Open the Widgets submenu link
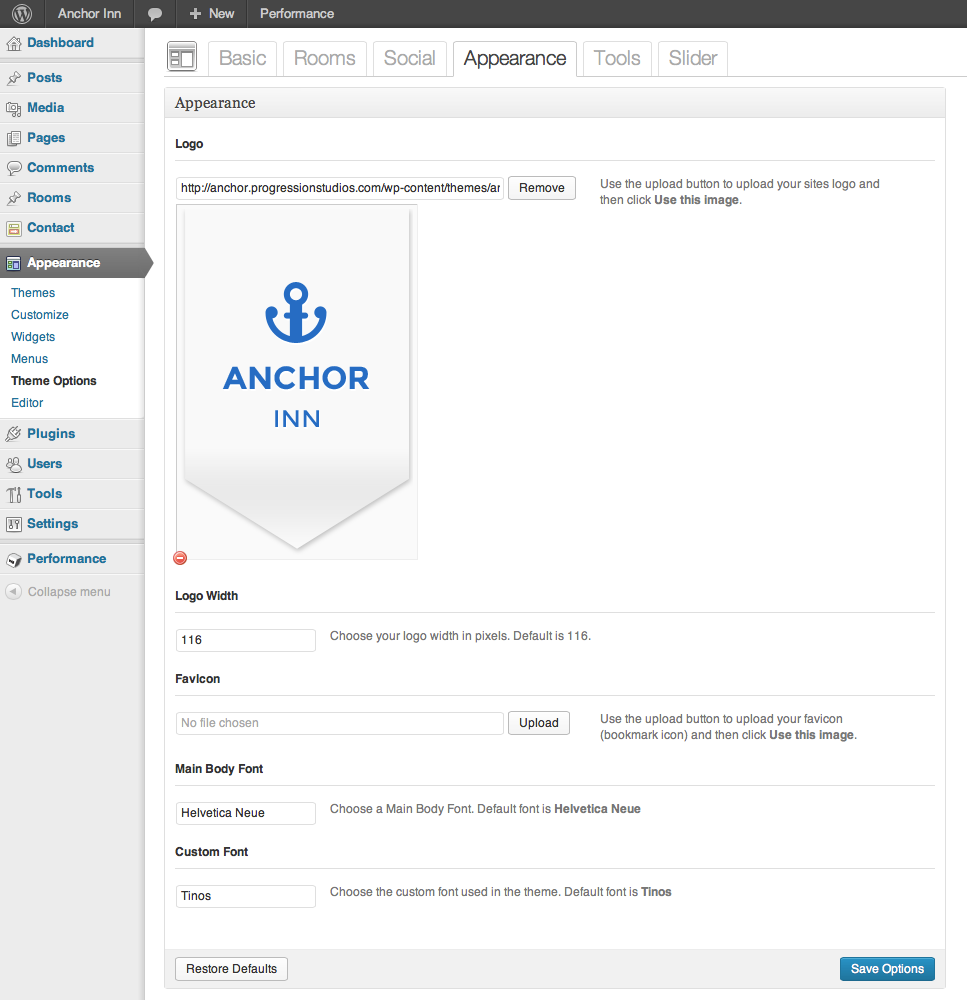This screenshot has height=1000, width=967. pos(33,337)
